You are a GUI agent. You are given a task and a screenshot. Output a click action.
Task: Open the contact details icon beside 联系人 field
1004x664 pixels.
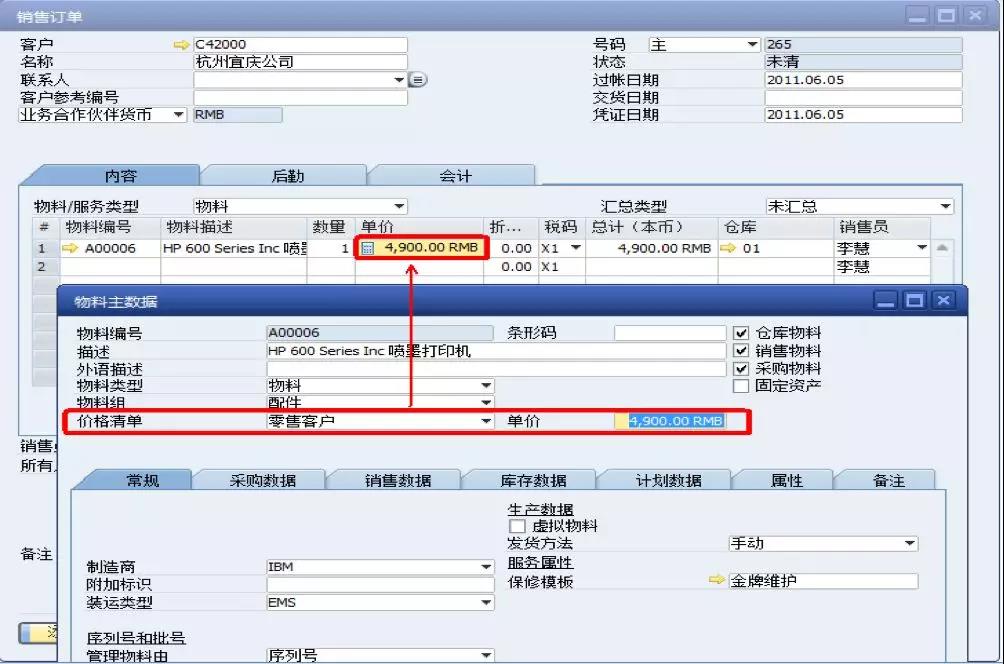[418, 78]
